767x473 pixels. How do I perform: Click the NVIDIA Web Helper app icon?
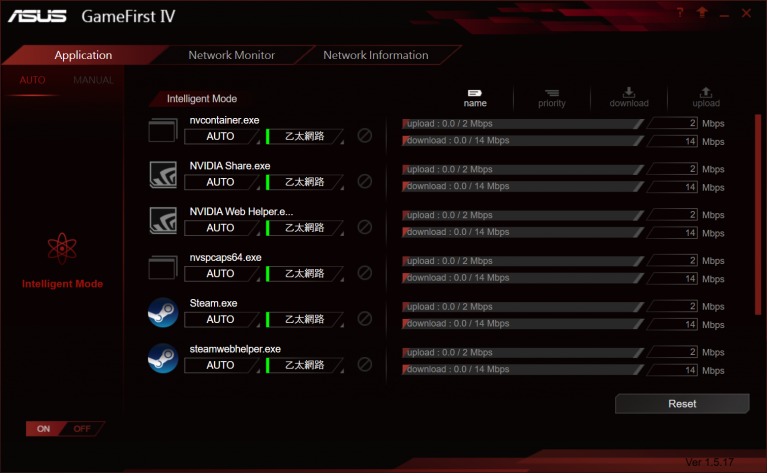(163, 221)
